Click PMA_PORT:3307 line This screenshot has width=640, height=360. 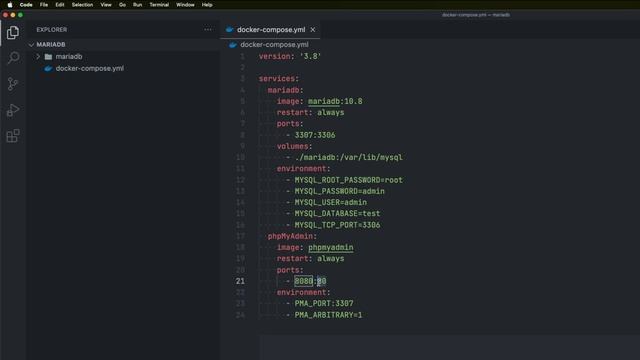pyautogui.click(x=324, y=304)
